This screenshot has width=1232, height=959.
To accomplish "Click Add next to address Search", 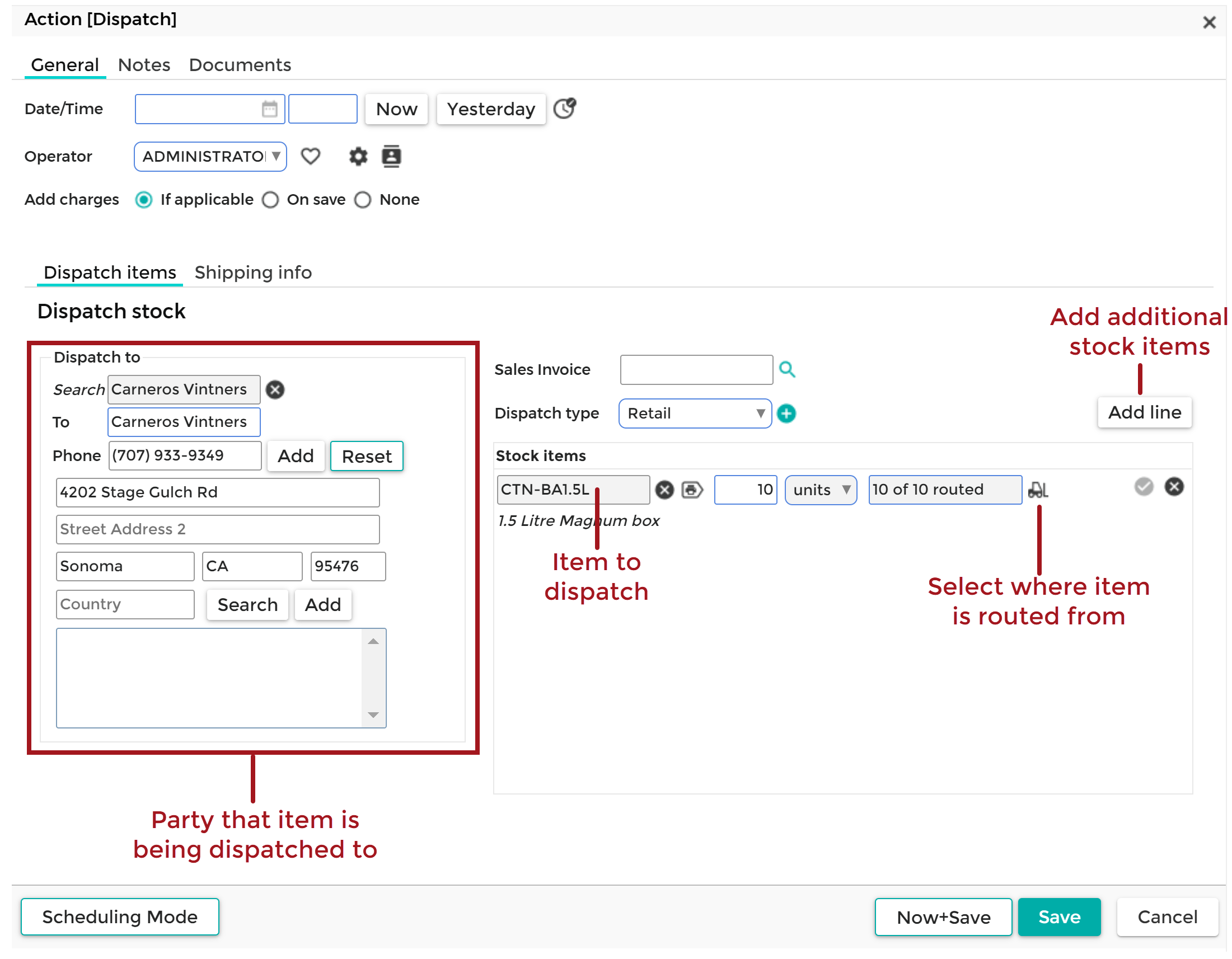I will pos(323,605).
